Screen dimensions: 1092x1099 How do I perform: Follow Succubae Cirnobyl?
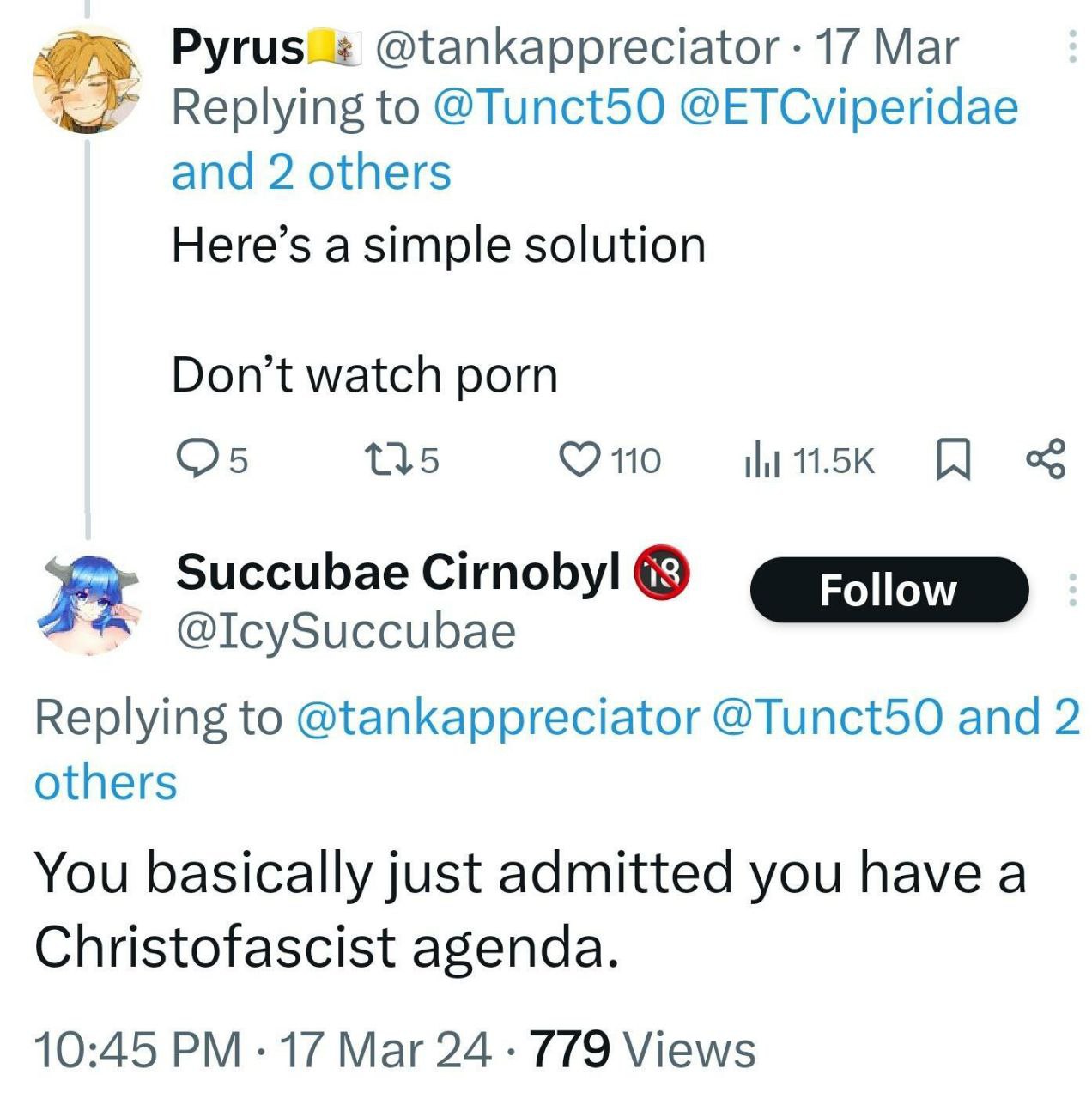[x=889, y=590]
